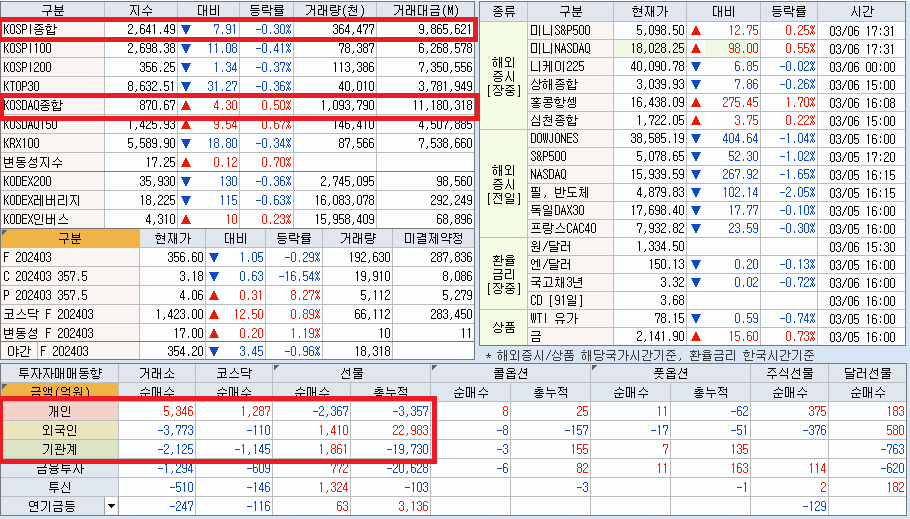Select the CD [91일] row label
This screenshot has height=519, width=910.
(557, 301)
